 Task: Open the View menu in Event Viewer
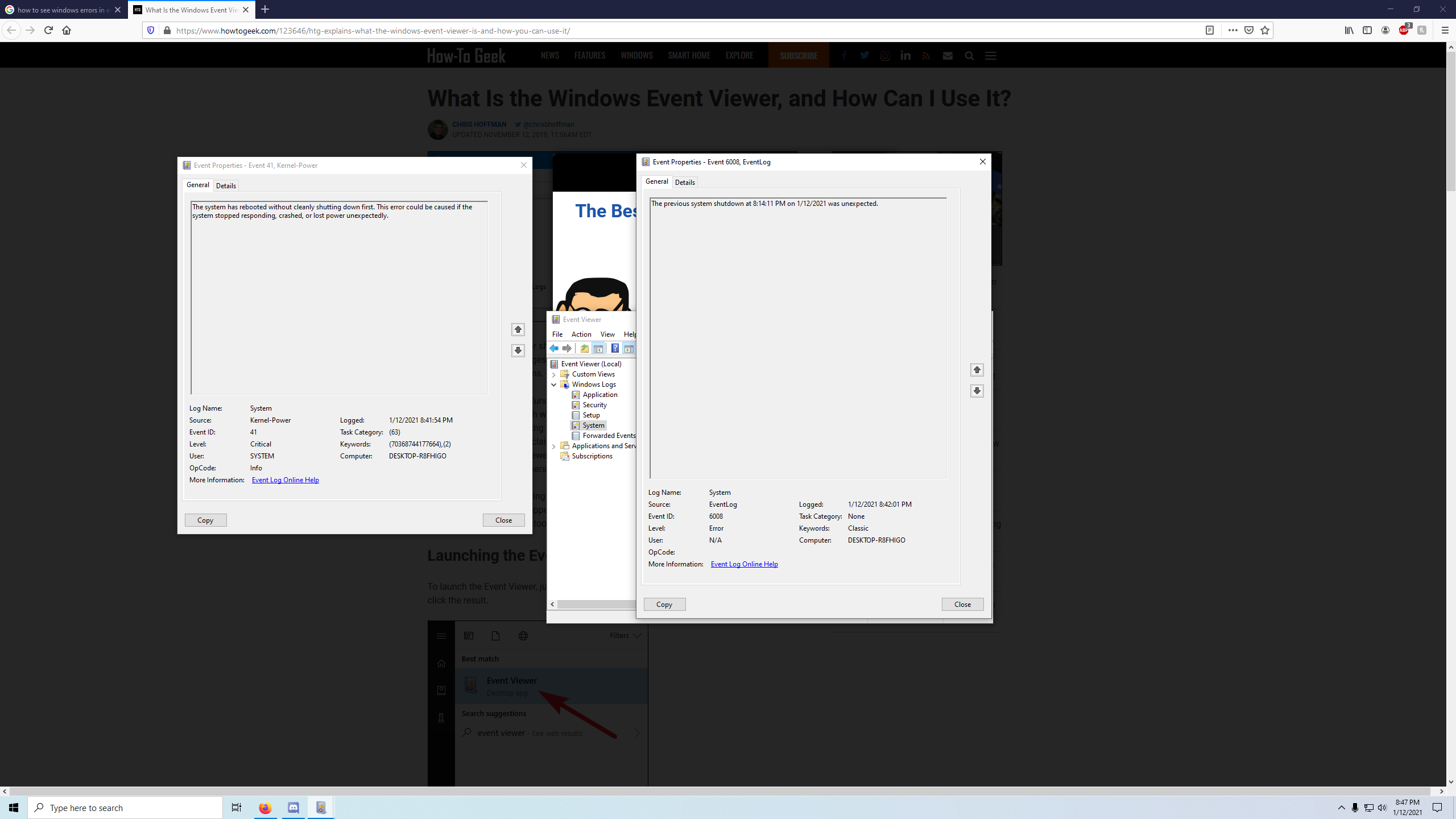607,334
